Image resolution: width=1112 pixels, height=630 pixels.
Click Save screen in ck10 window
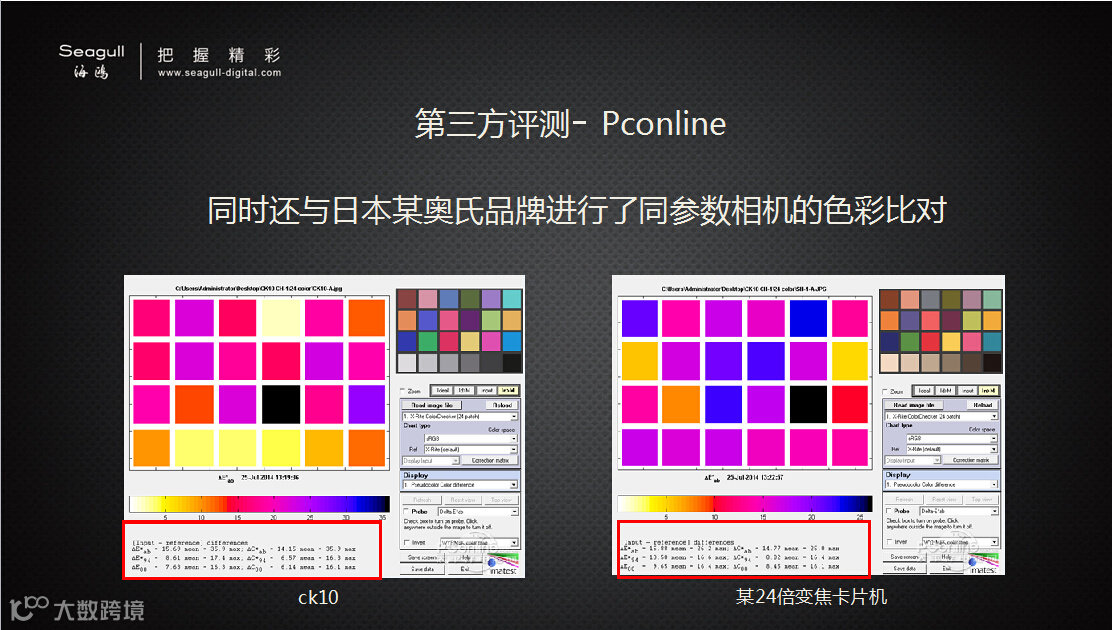pos(423,558)
